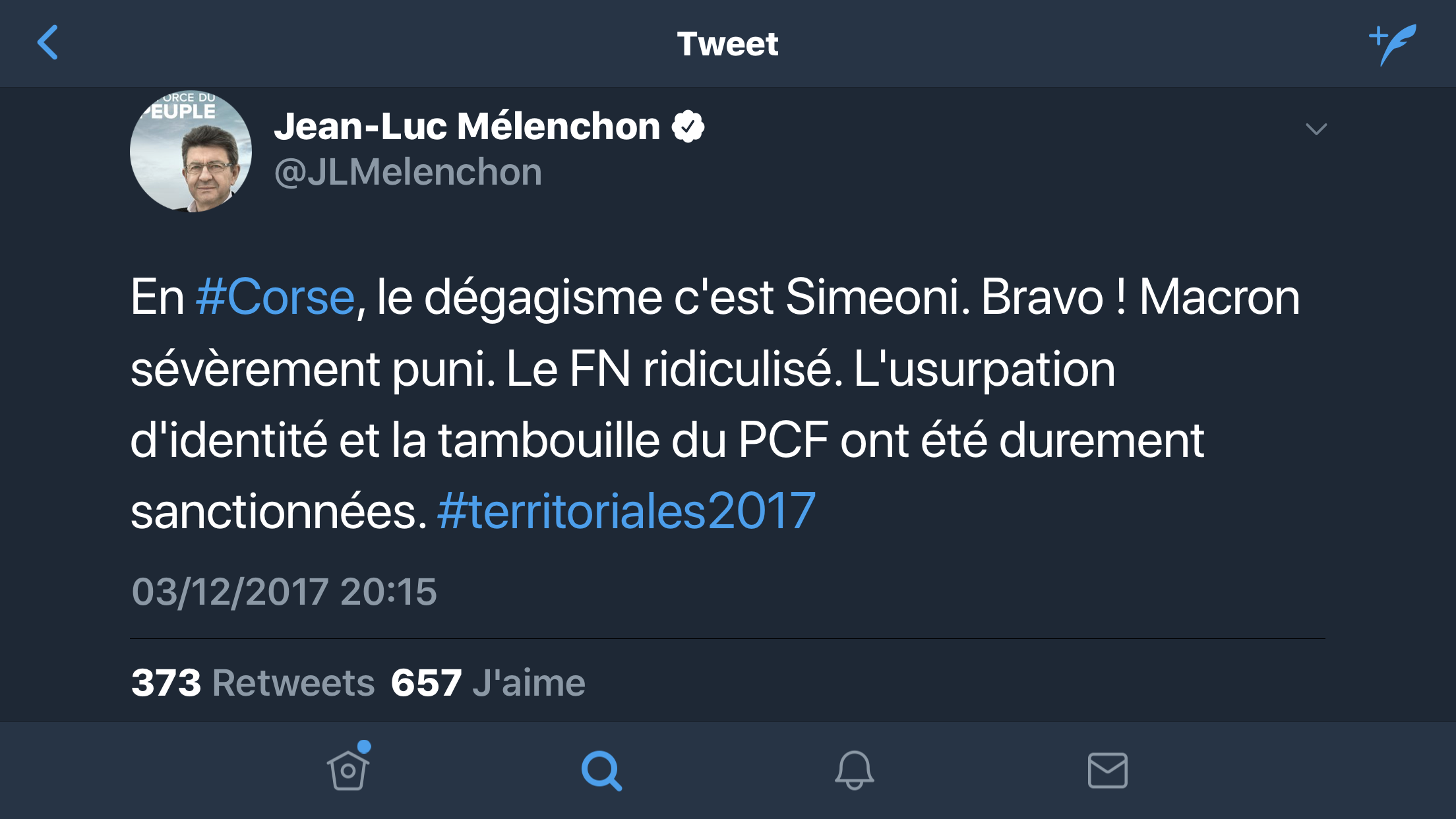This screenshot has height=819, width=1456.
Task: Open the Messages envelope icon
Action: [x=1107, y=770]
